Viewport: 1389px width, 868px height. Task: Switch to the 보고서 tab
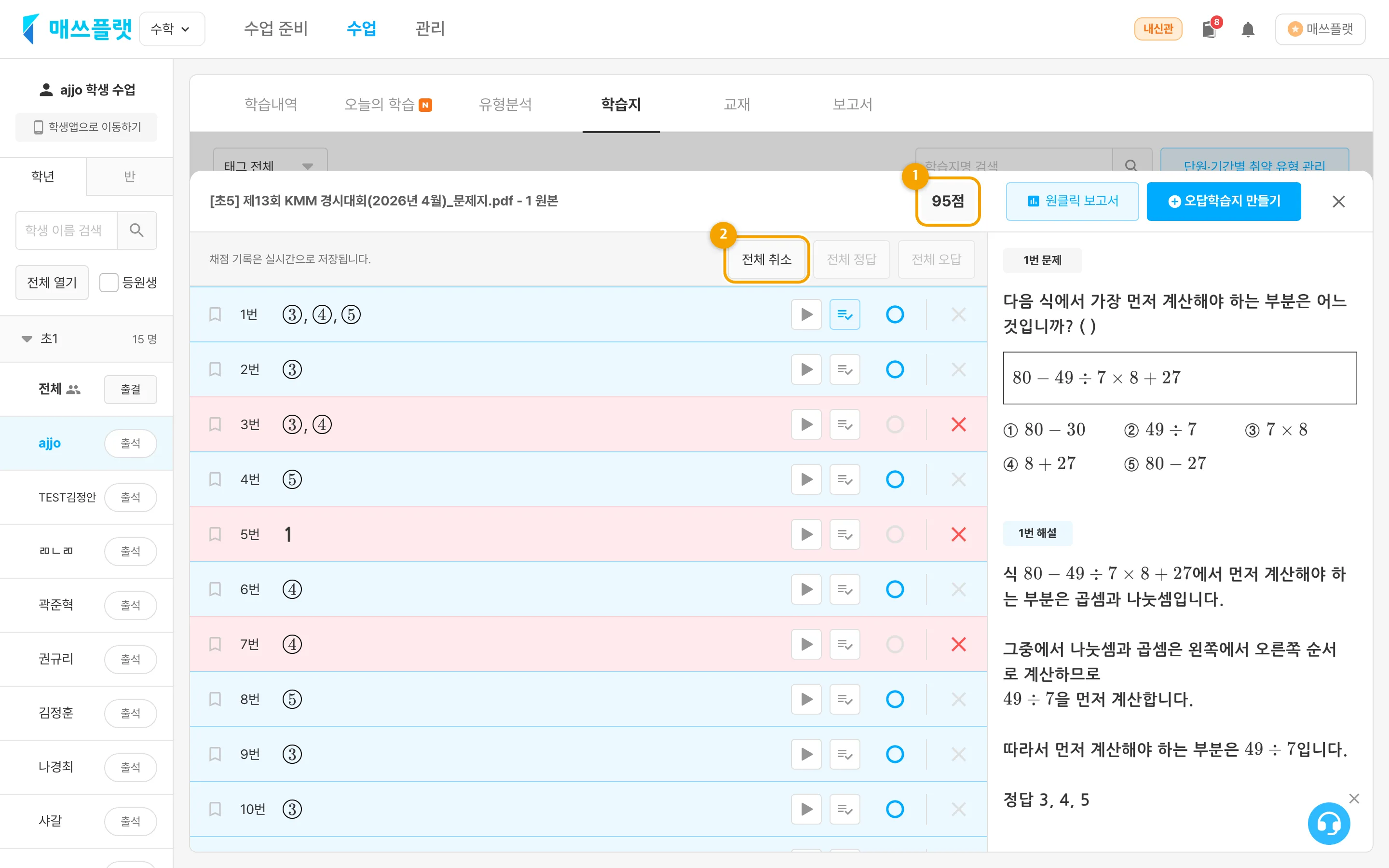[x=852, y=104]
